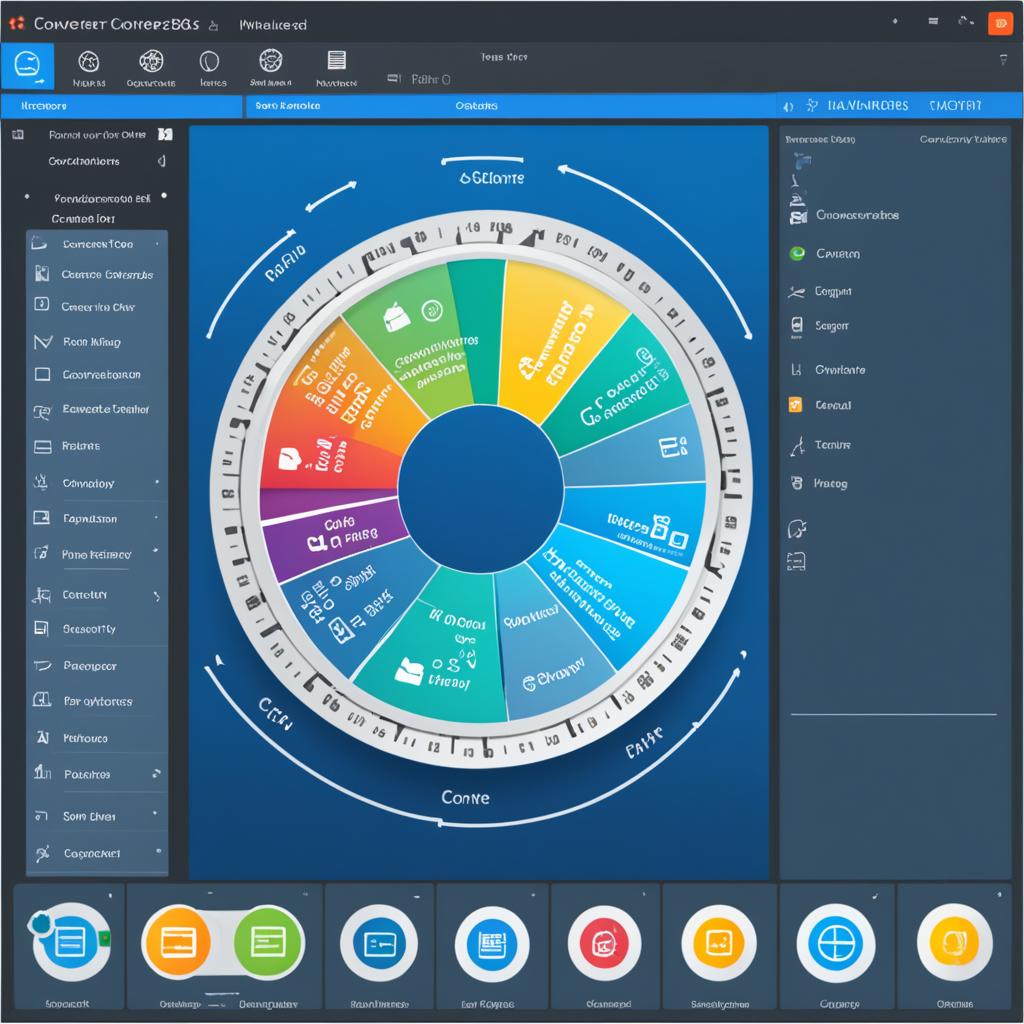
Task: Select the leftmost globe icon in top toolbar
Action: pyautogui.click(x=89, y=62)
